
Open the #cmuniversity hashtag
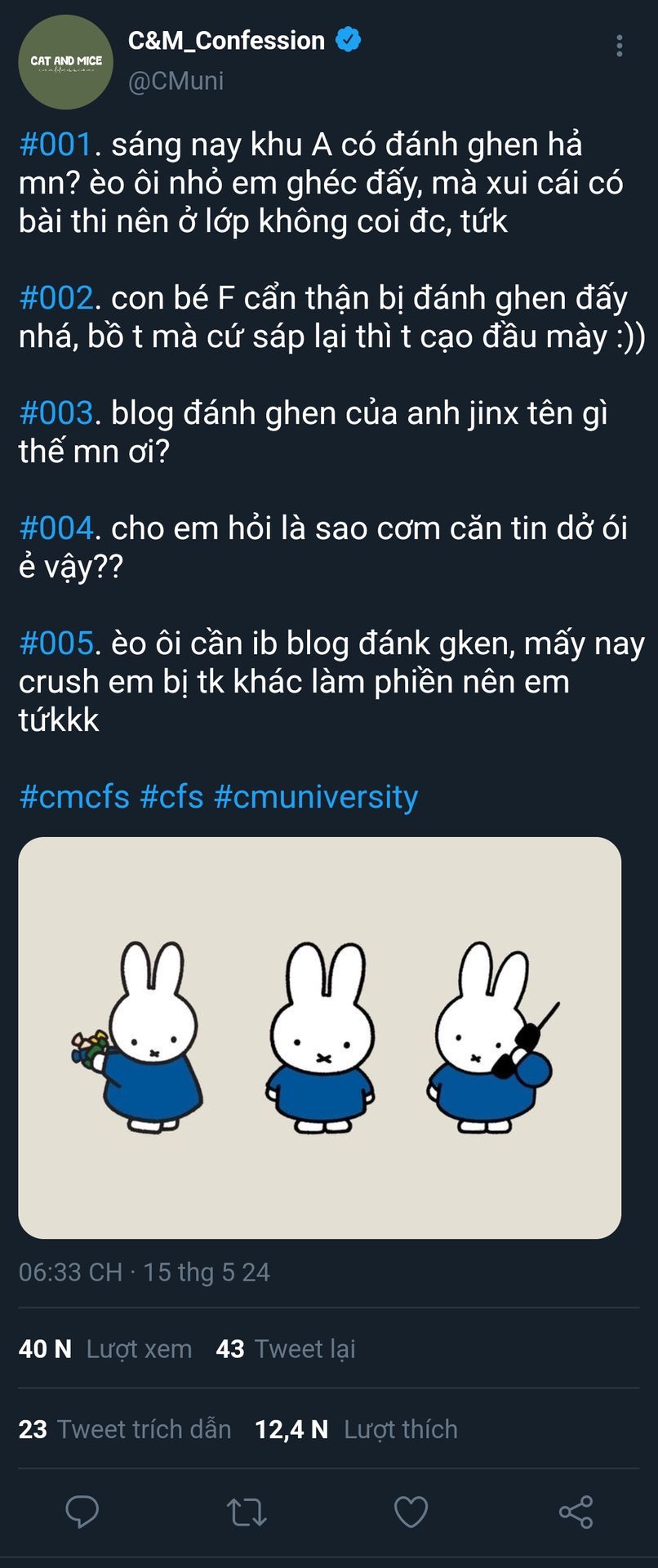tap(316, 796)
